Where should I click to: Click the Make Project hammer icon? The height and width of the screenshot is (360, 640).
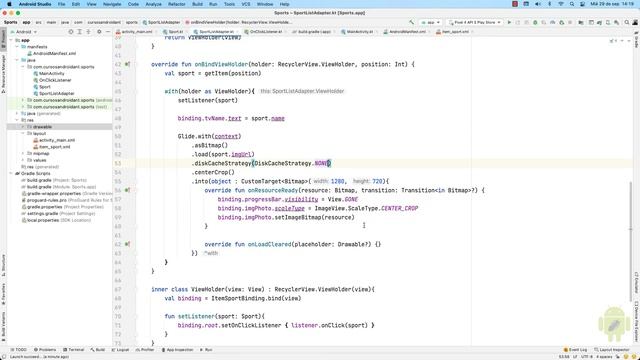pyautogui.click(x=411, y=22)
